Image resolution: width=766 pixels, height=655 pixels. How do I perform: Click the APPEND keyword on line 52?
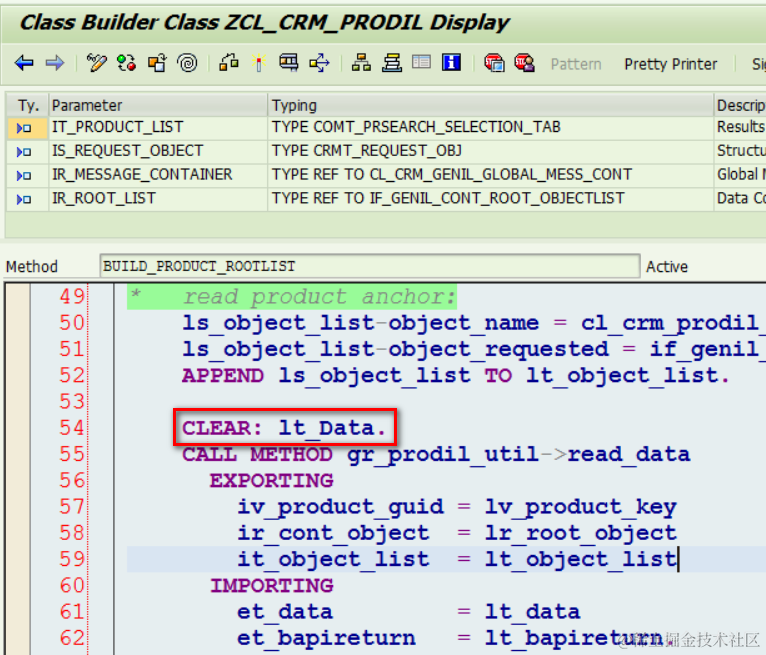pos(223,376)
